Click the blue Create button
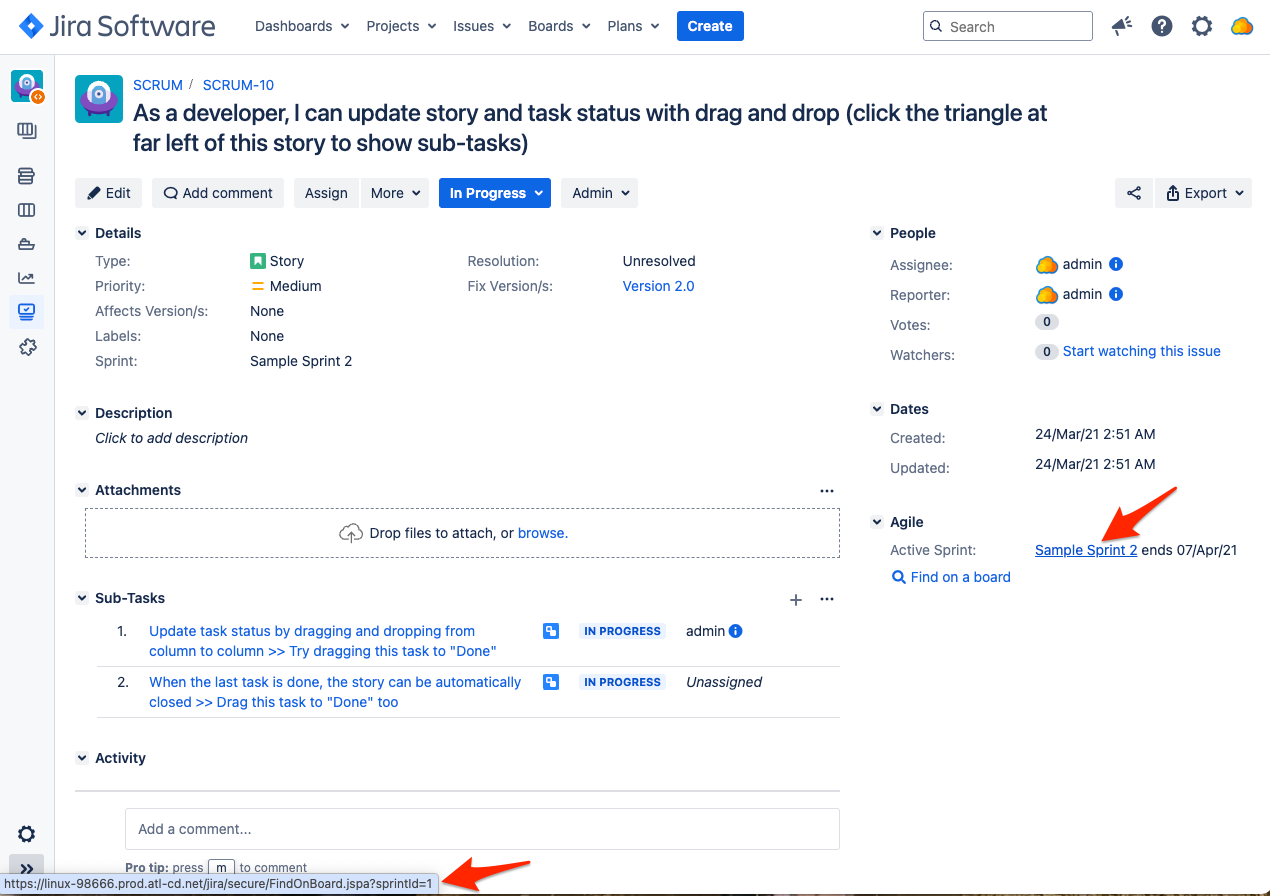 [x=710, y=26]
